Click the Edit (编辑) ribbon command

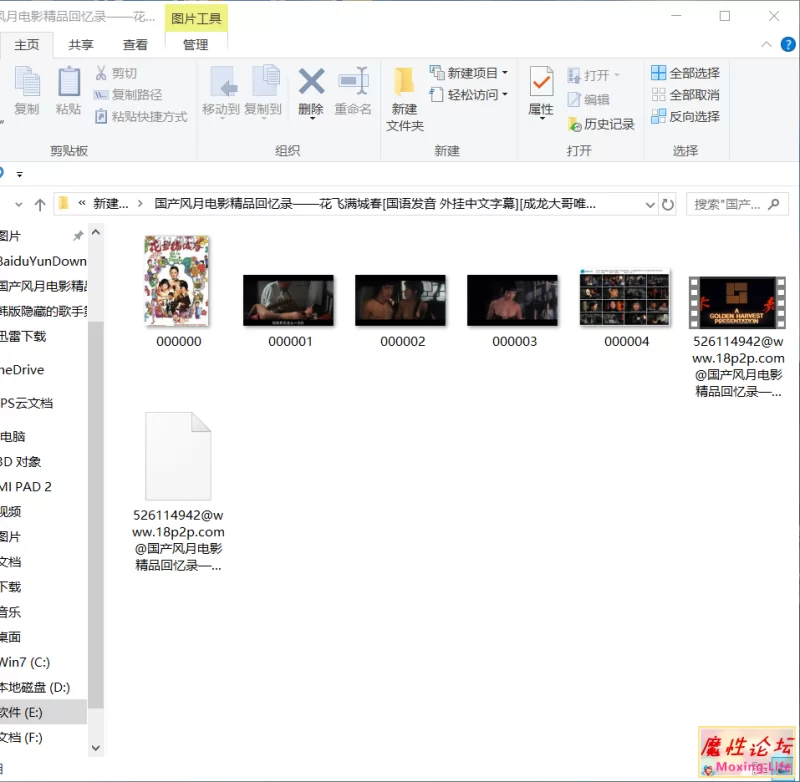point(589,99)
